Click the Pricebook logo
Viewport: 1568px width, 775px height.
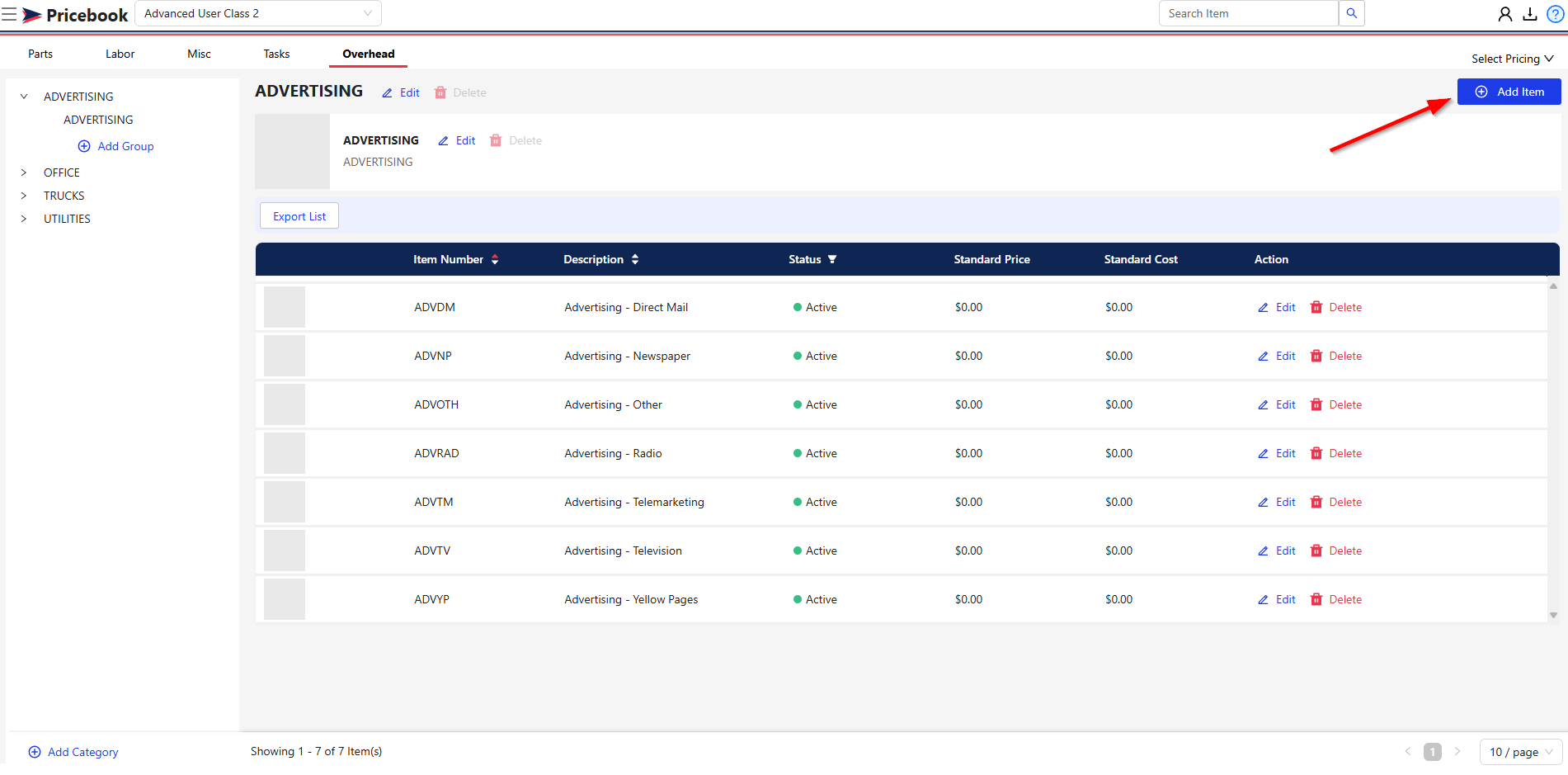coord(75,15)
